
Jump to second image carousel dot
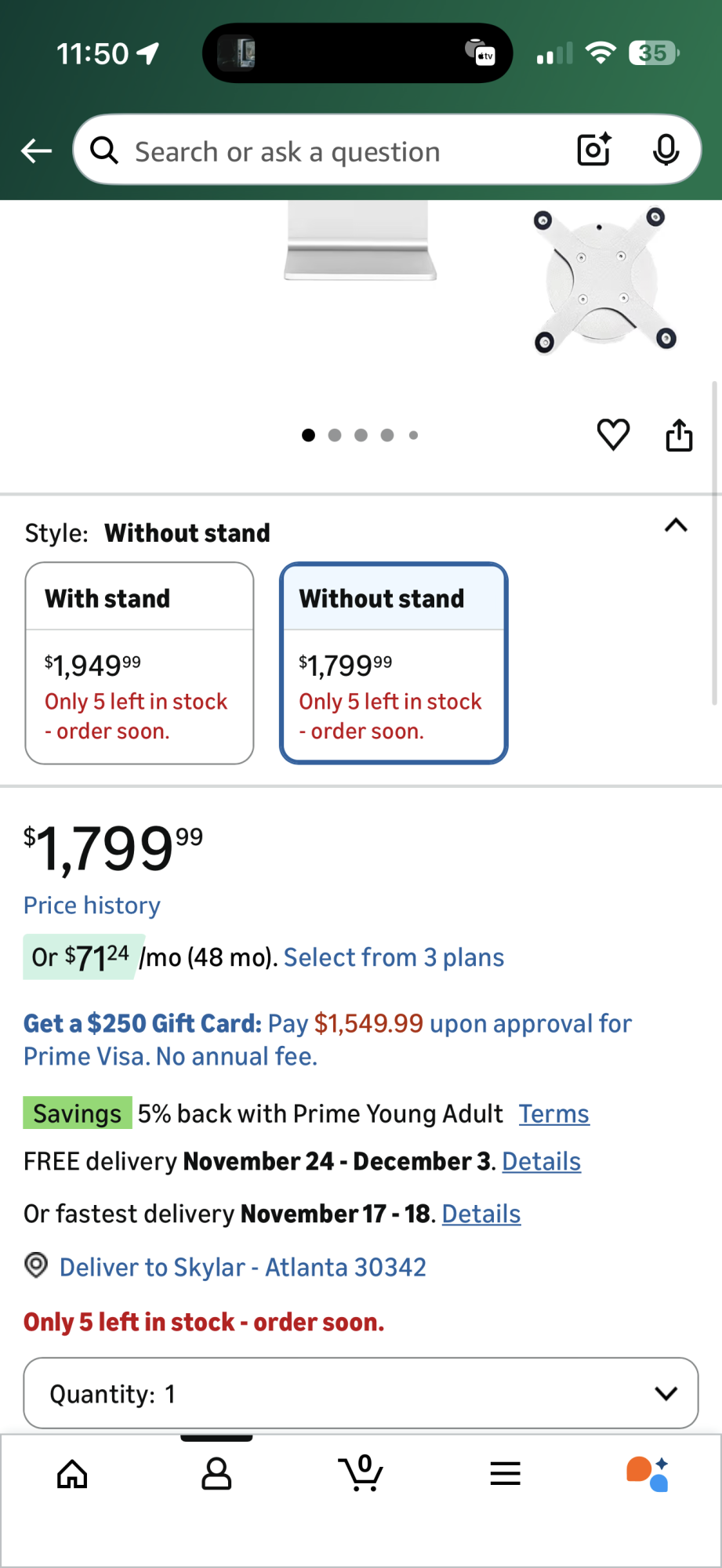click(x=335, y=435)
